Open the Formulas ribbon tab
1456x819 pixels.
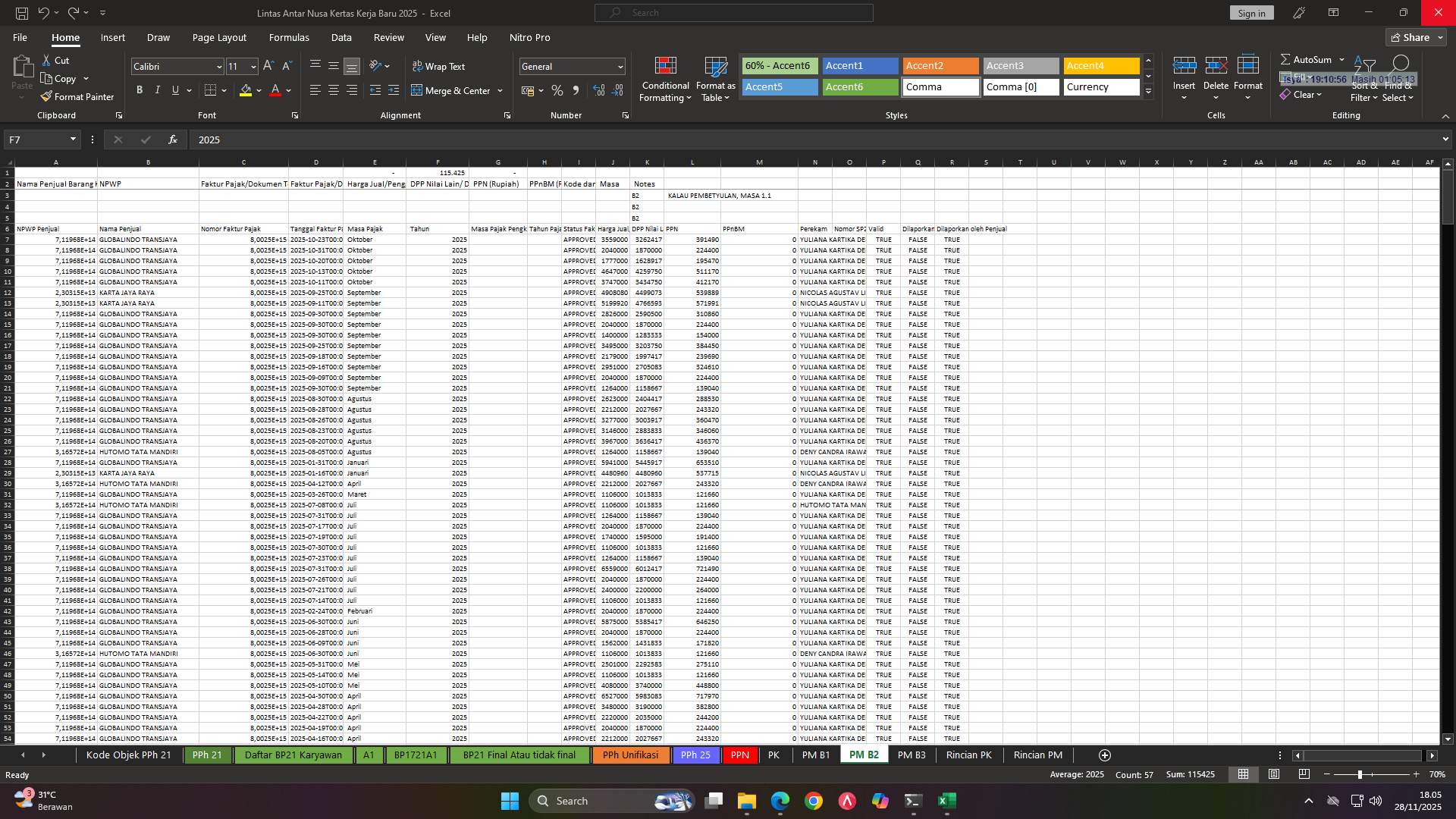[289, 37]
